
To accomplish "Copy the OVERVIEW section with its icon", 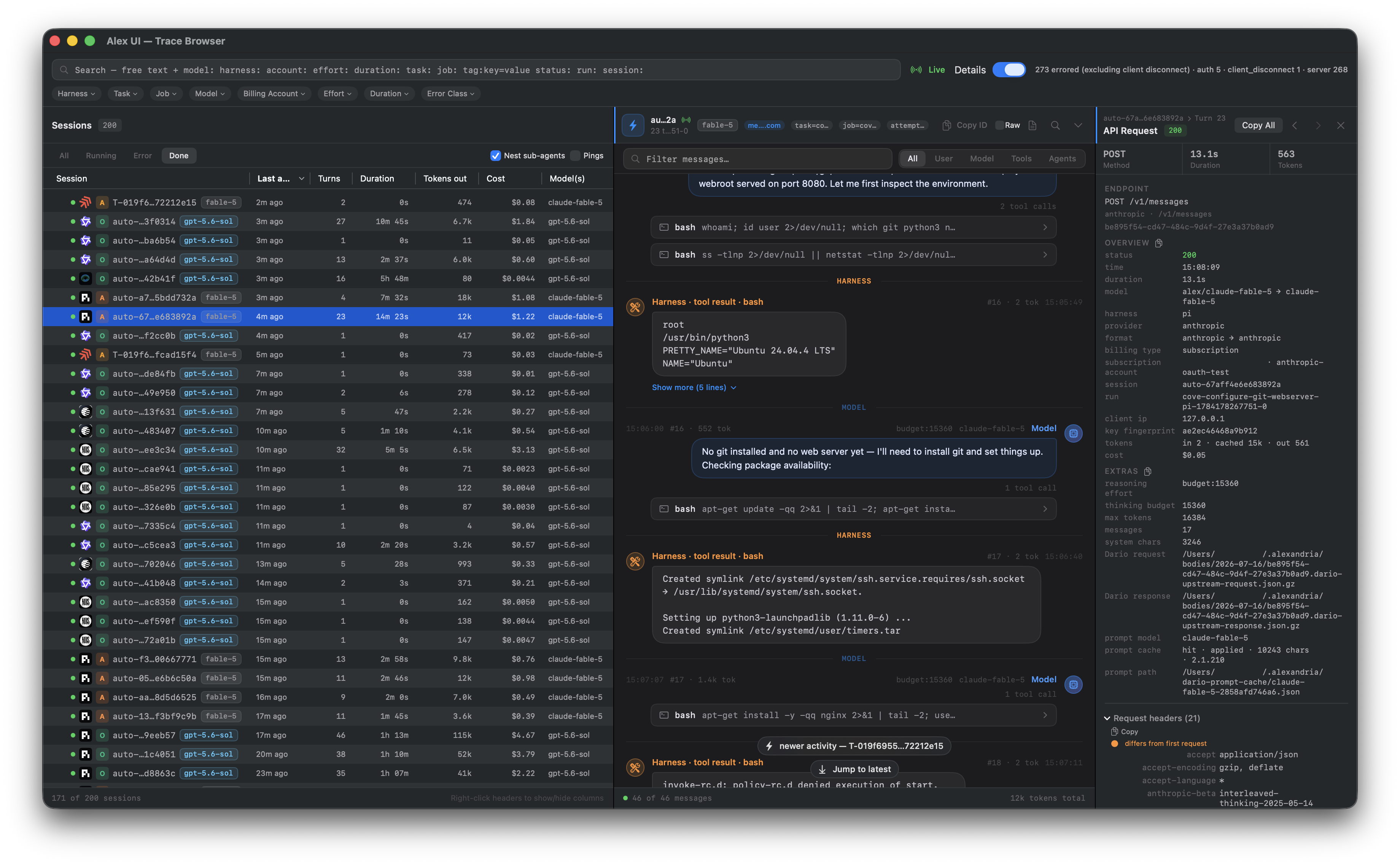I will click(x=1158, y=243).
